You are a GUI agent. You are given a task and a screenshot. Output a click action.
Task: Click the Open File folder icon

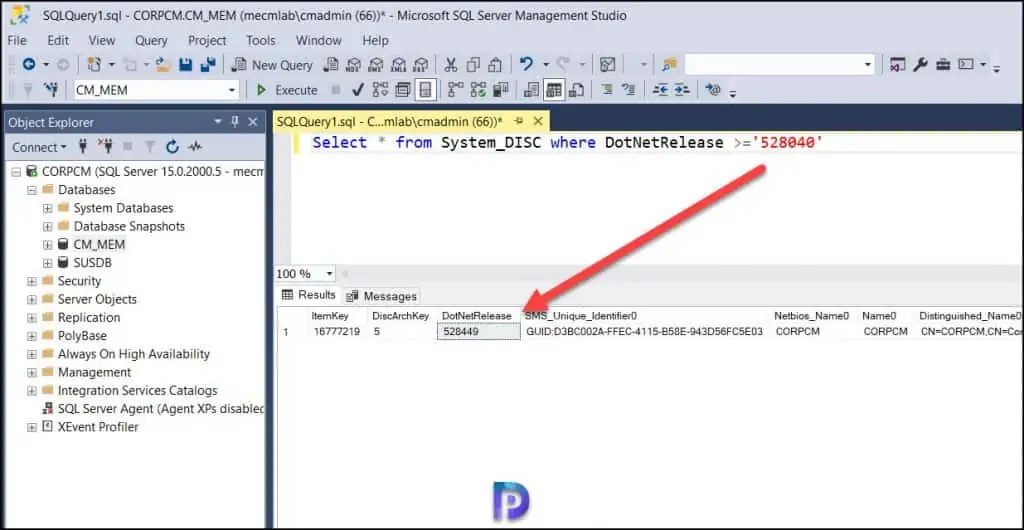[163, 65]
